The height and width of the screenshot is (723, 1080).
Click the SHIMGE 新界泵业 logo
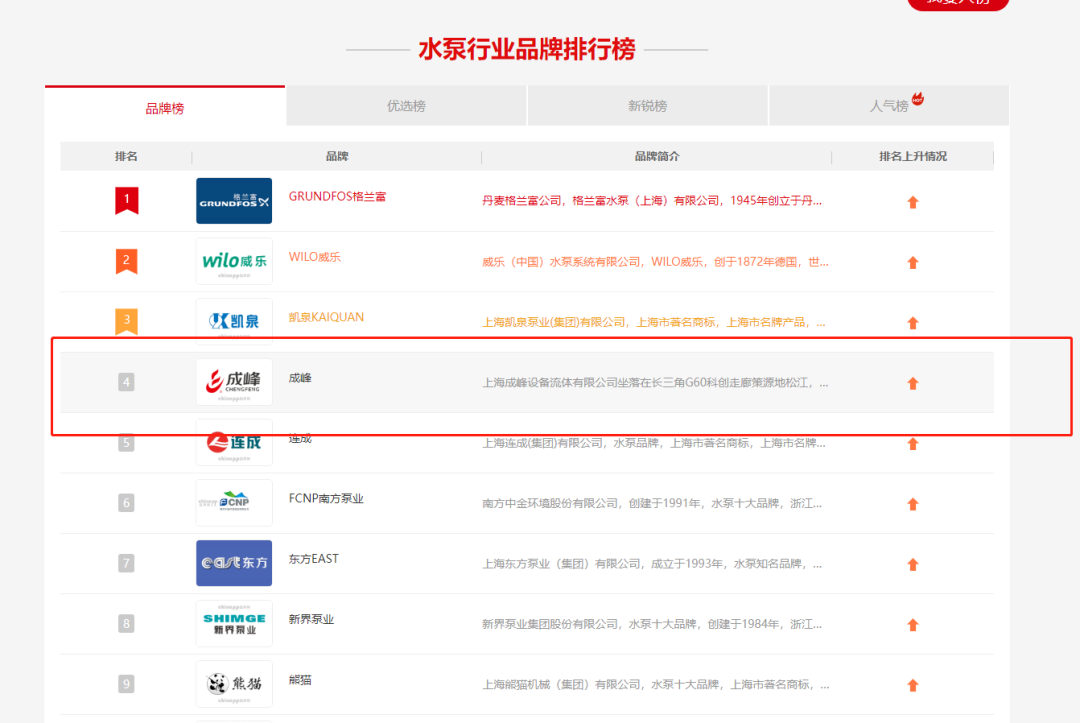234,624
